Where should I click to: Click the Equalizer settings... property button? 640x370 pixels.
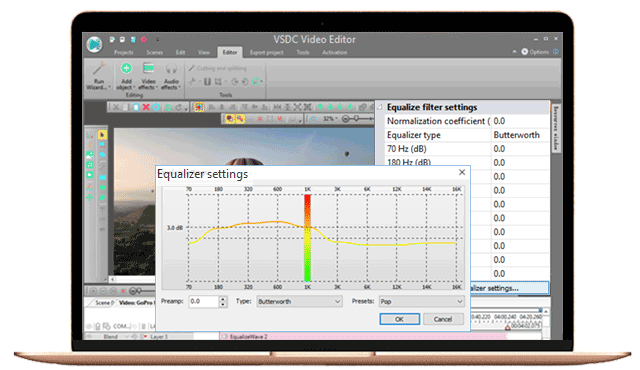point(510,288)
